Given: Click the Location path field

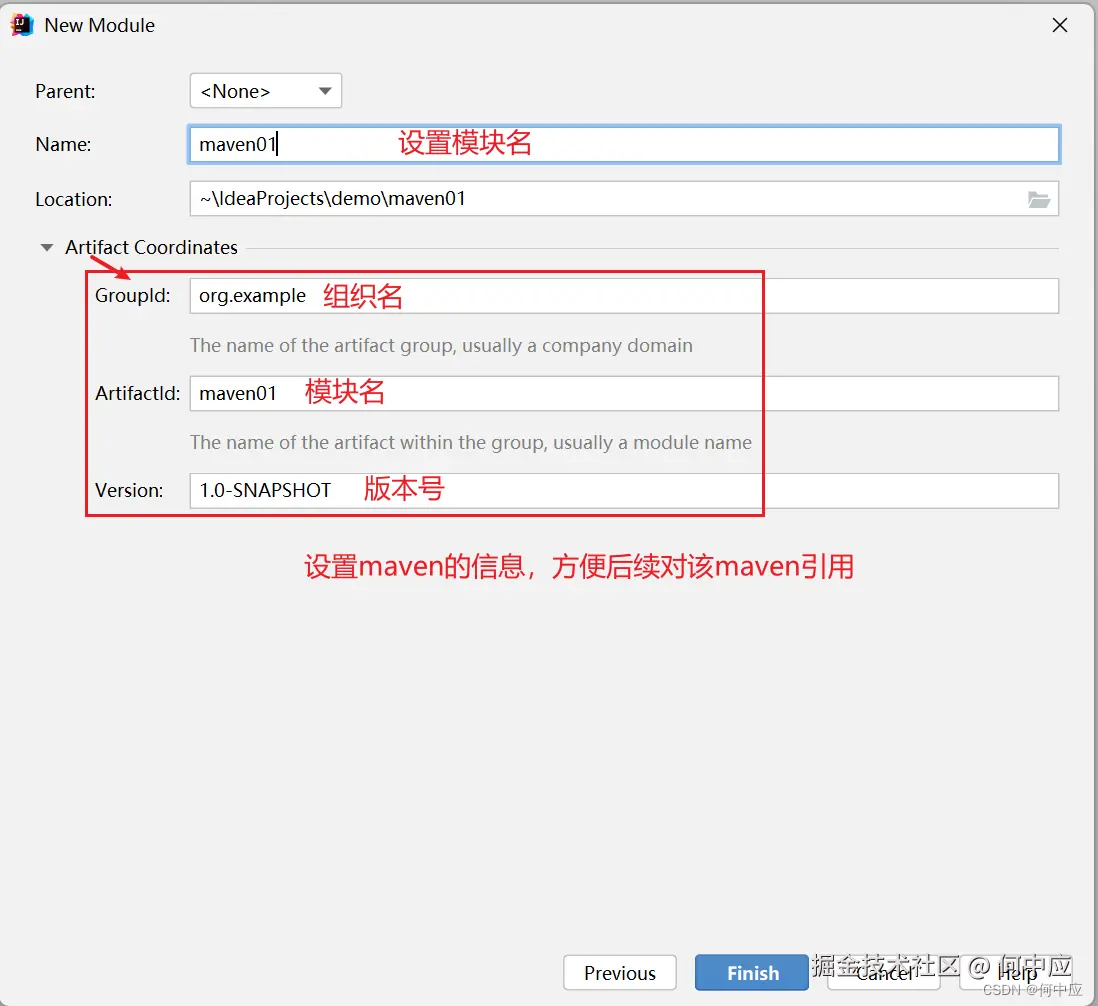Looking at the screenshot, I should tap(624, 199).
